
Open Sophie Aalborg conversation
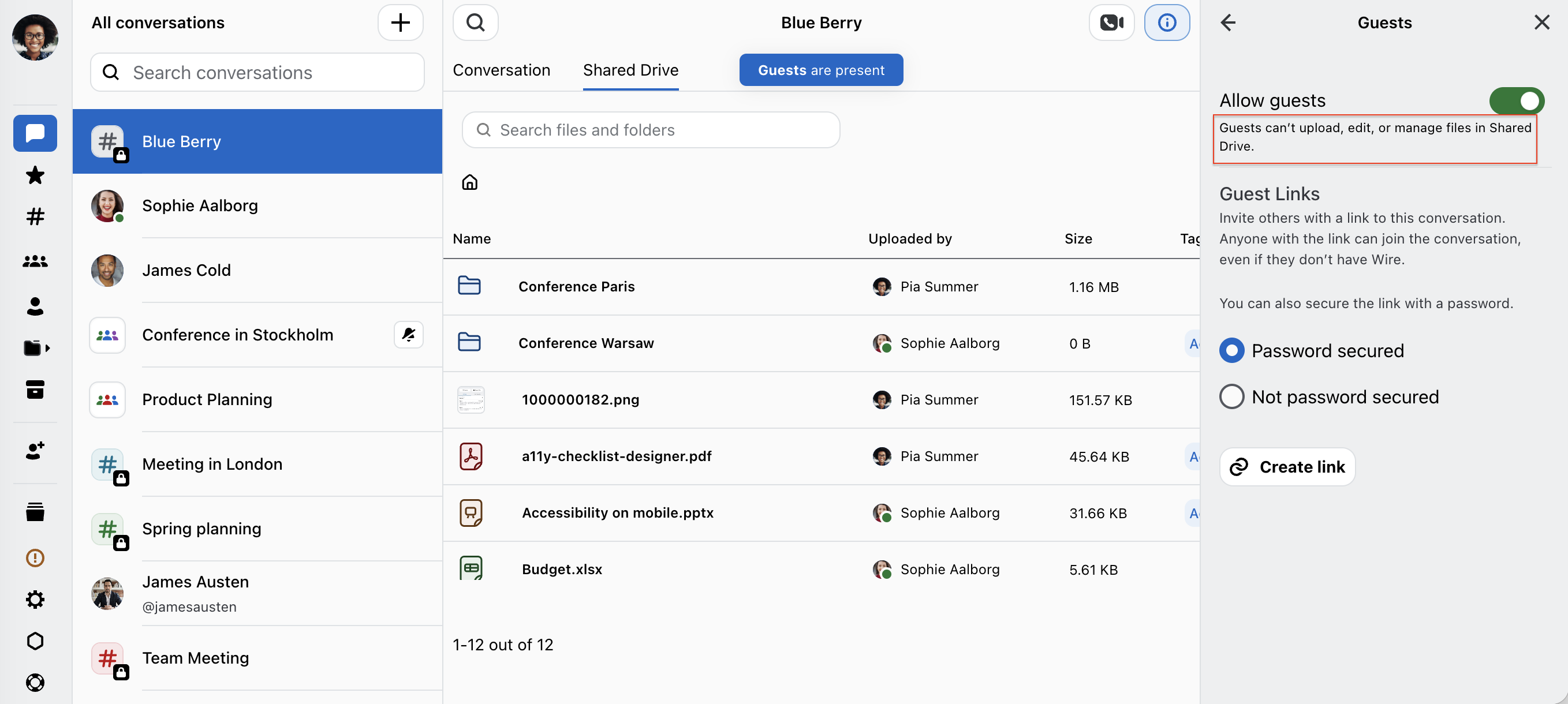point(257,205)
